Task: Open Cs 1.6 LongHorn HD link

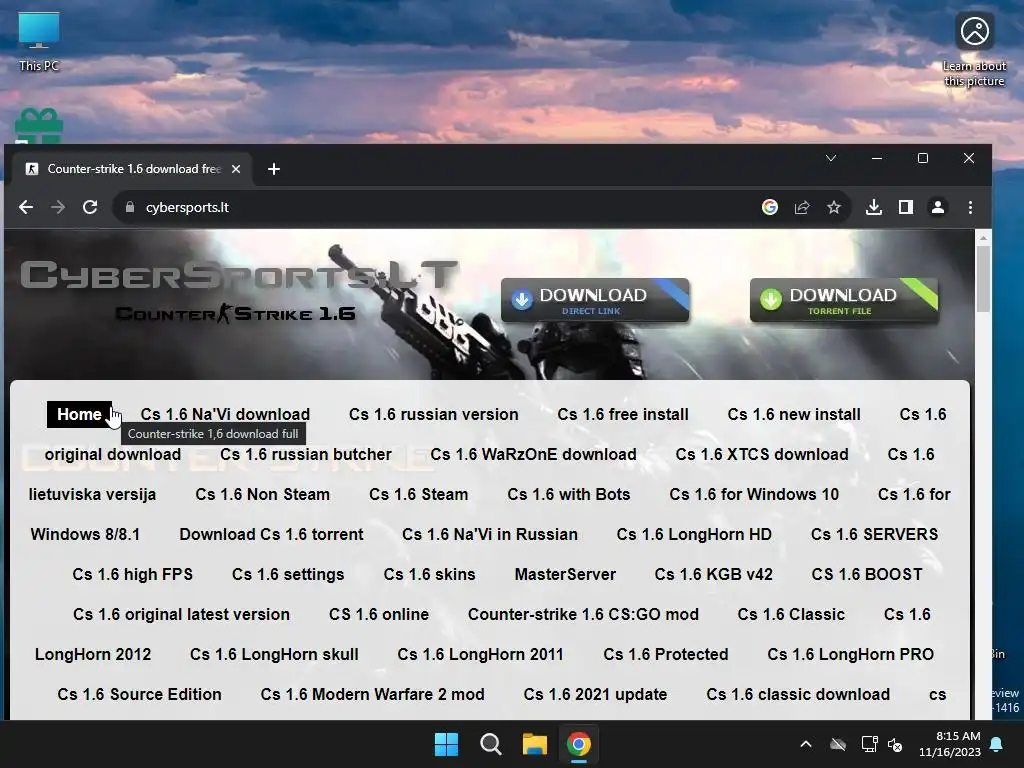Action: (x=694, y=534)
